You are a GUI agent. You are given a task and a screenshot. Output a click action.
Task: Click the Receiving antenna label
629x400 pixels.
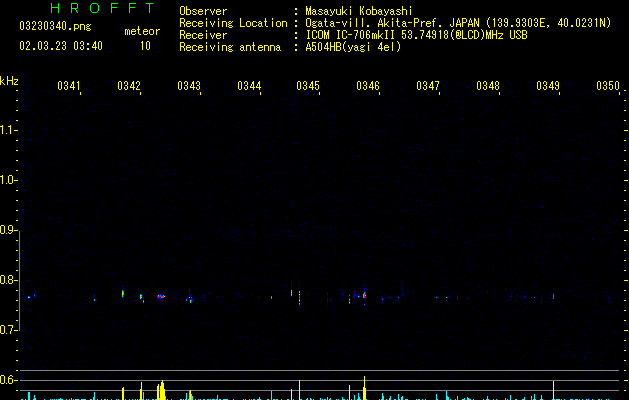[230, 47]
